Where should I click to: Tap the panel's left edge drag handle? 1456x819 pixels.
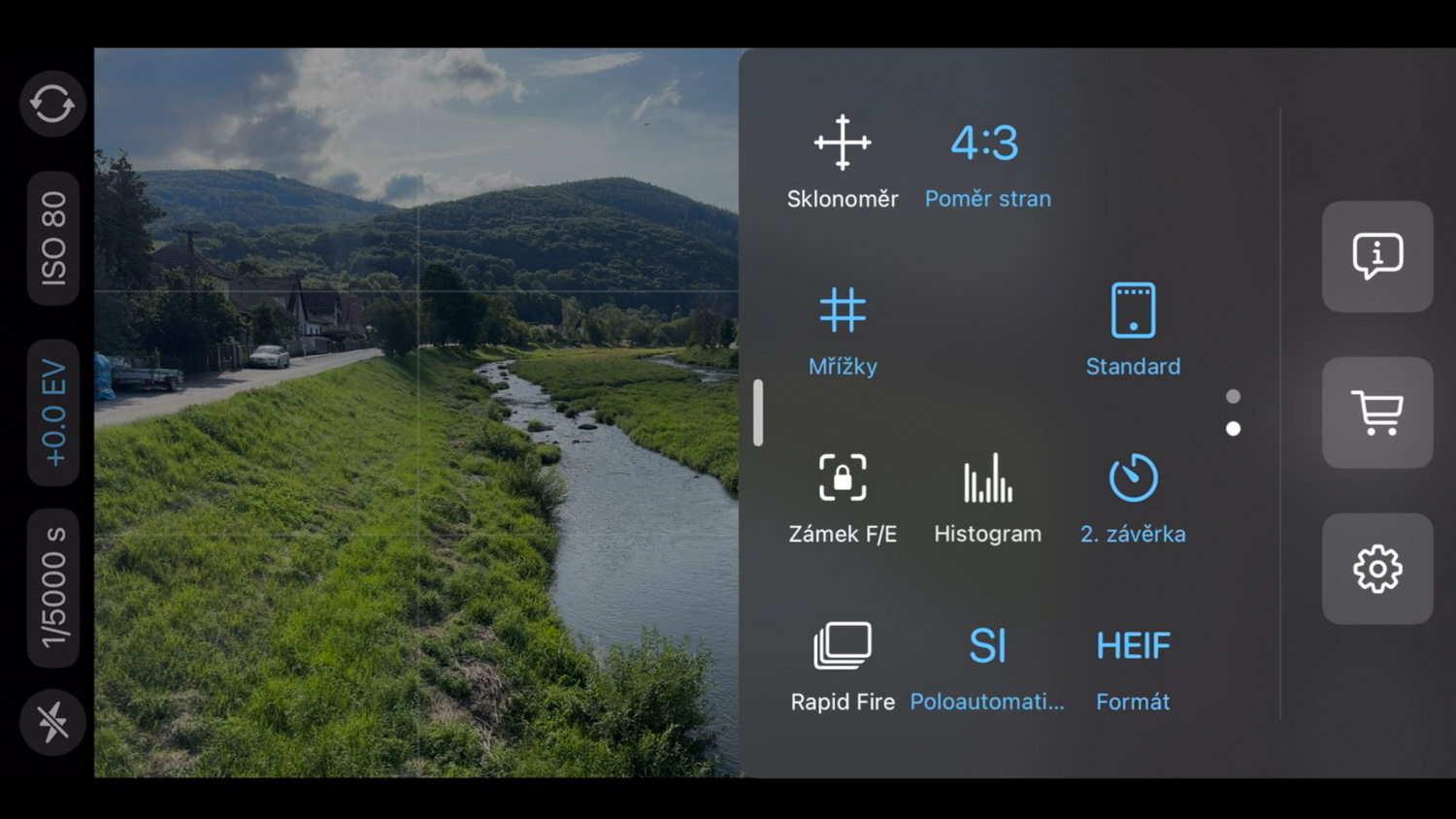point(758,412)
